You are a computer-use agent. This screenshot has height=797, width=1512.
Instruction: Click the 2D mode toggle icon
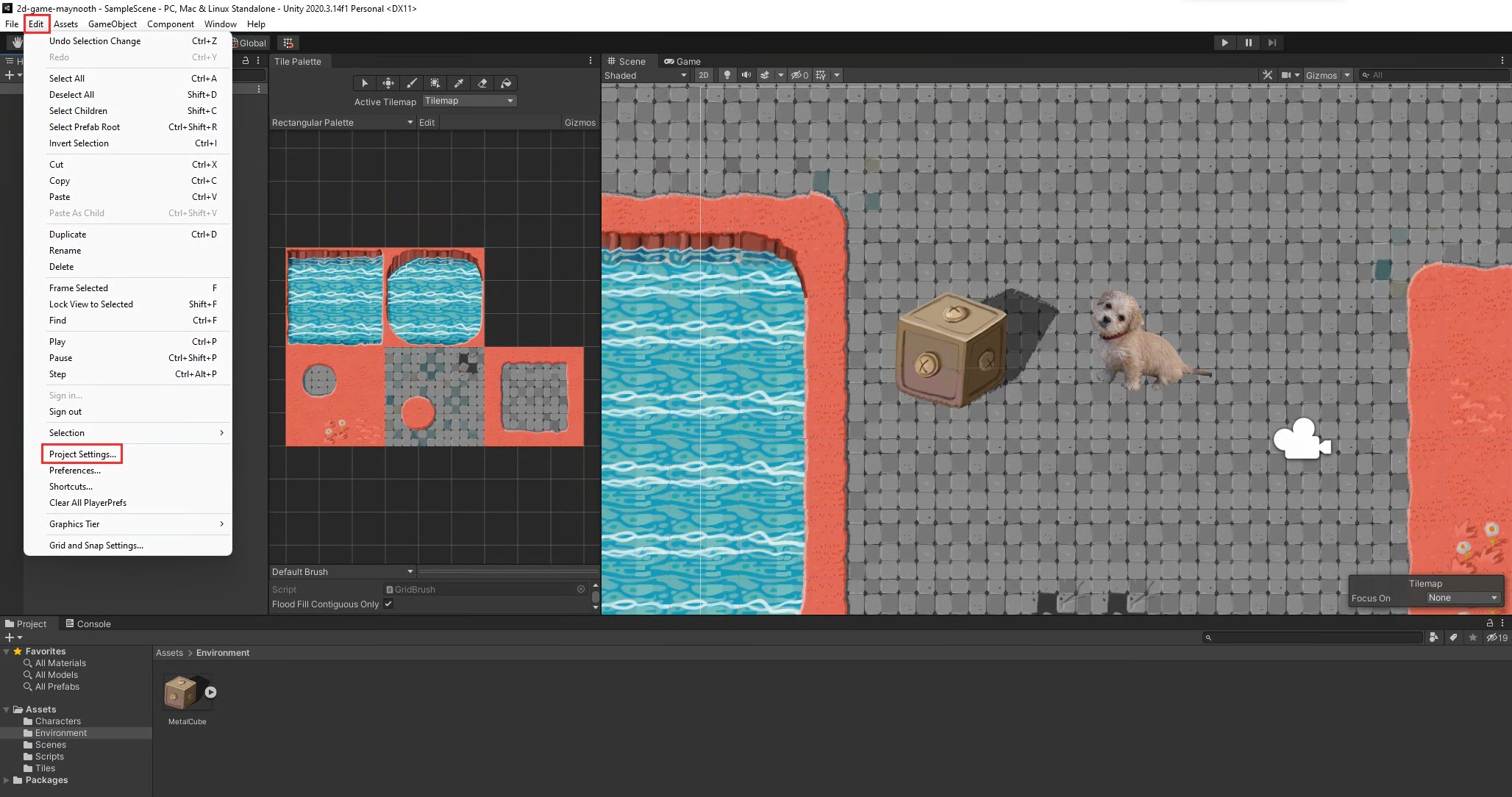pos(702,75)
